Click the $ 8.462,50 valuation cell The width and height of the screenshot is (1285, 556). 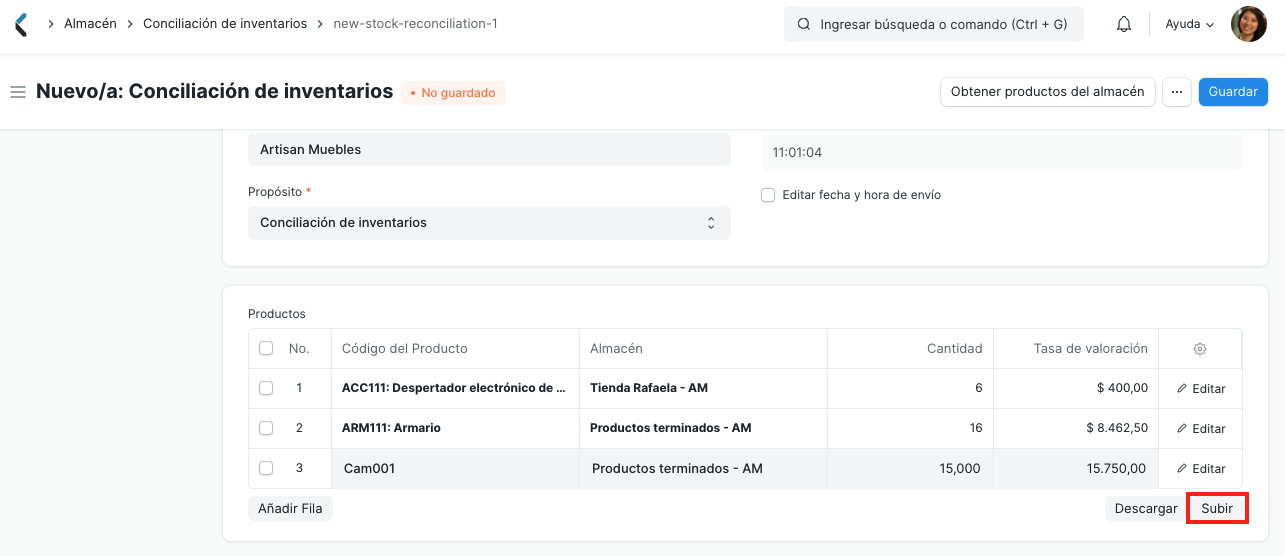tap(1076, 428)
